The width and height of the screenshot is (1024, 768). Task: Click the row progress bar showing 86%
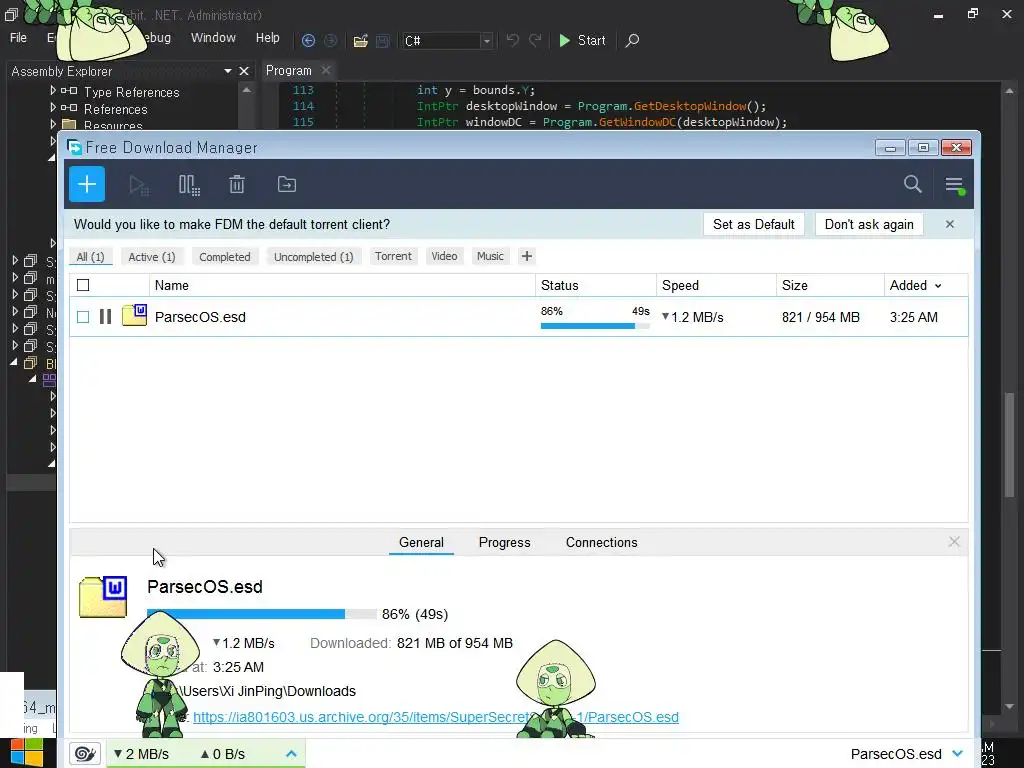coord(595,325)
